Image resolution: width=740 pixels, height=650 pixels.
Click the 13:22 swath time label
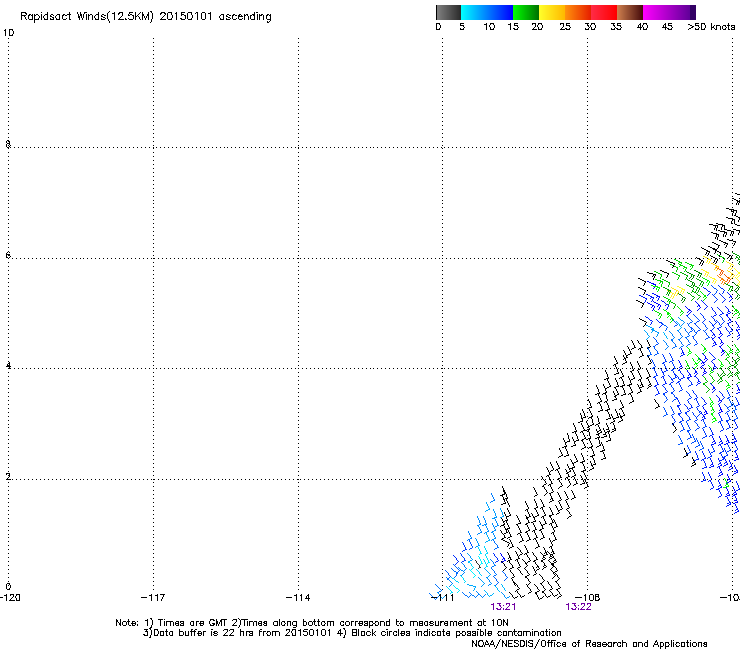578,607
